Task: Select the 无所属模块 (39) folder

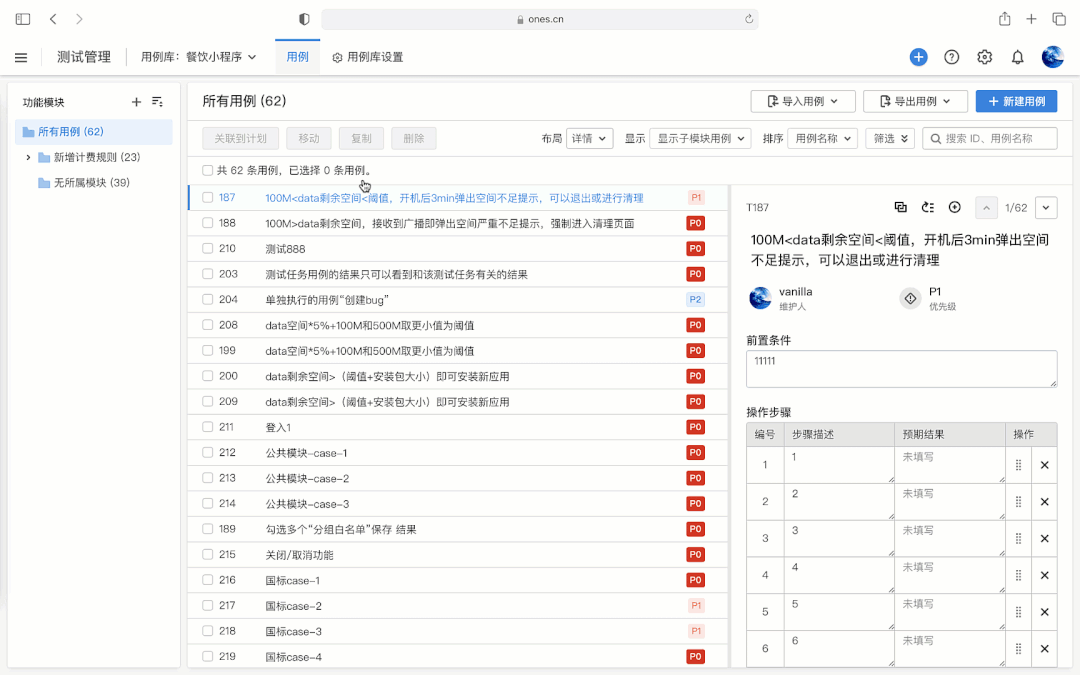Action: click(94, 183)
